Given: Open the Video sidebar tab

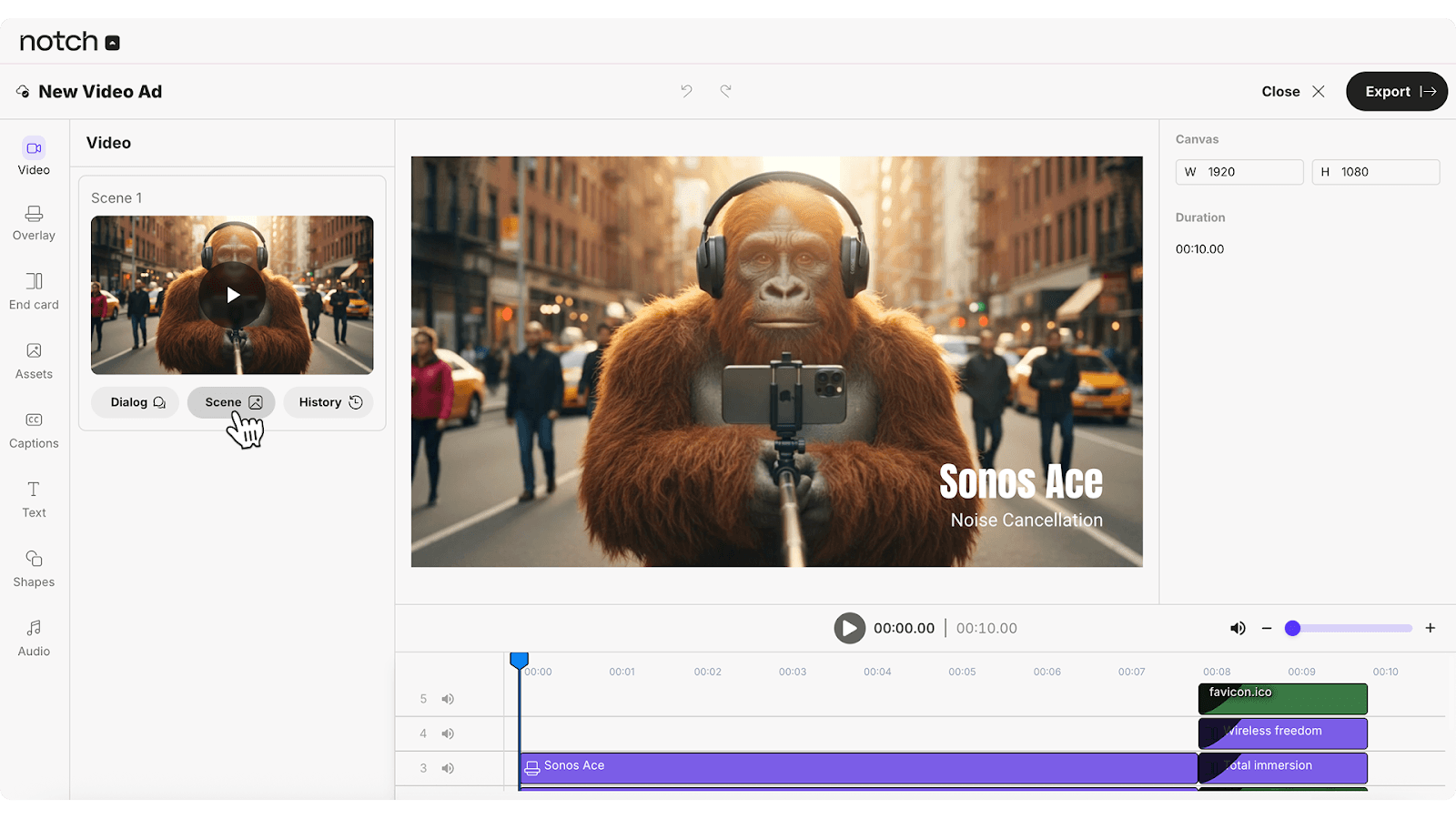Looking at the screenshot, I should (x=34, y=157).
